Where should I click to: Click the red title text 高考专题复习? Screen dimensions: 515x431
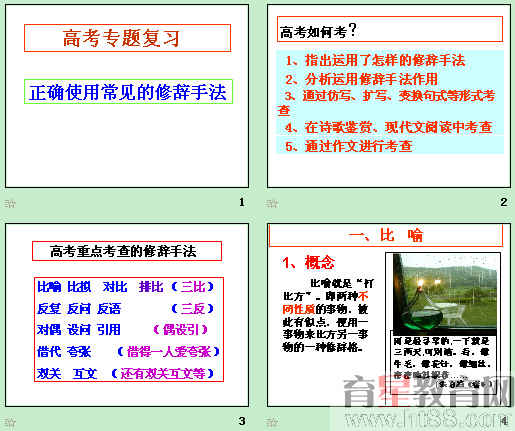coord(121,38)
